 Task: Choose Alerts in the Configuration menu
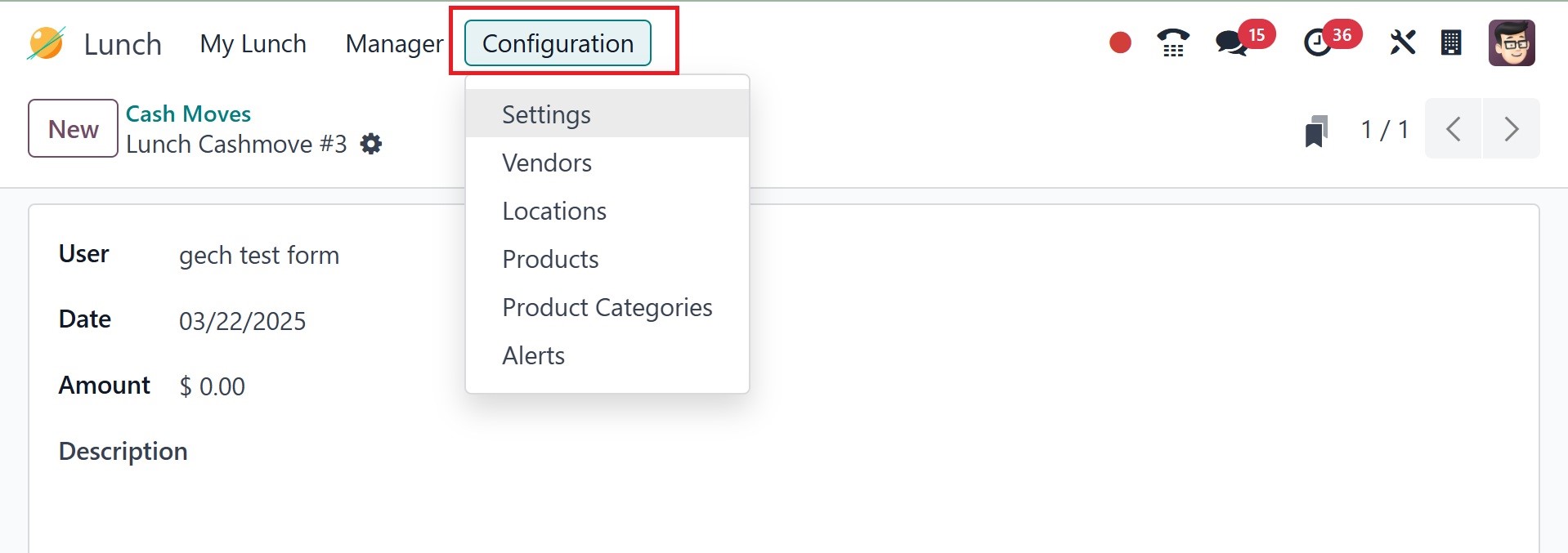tap(533, 355)
